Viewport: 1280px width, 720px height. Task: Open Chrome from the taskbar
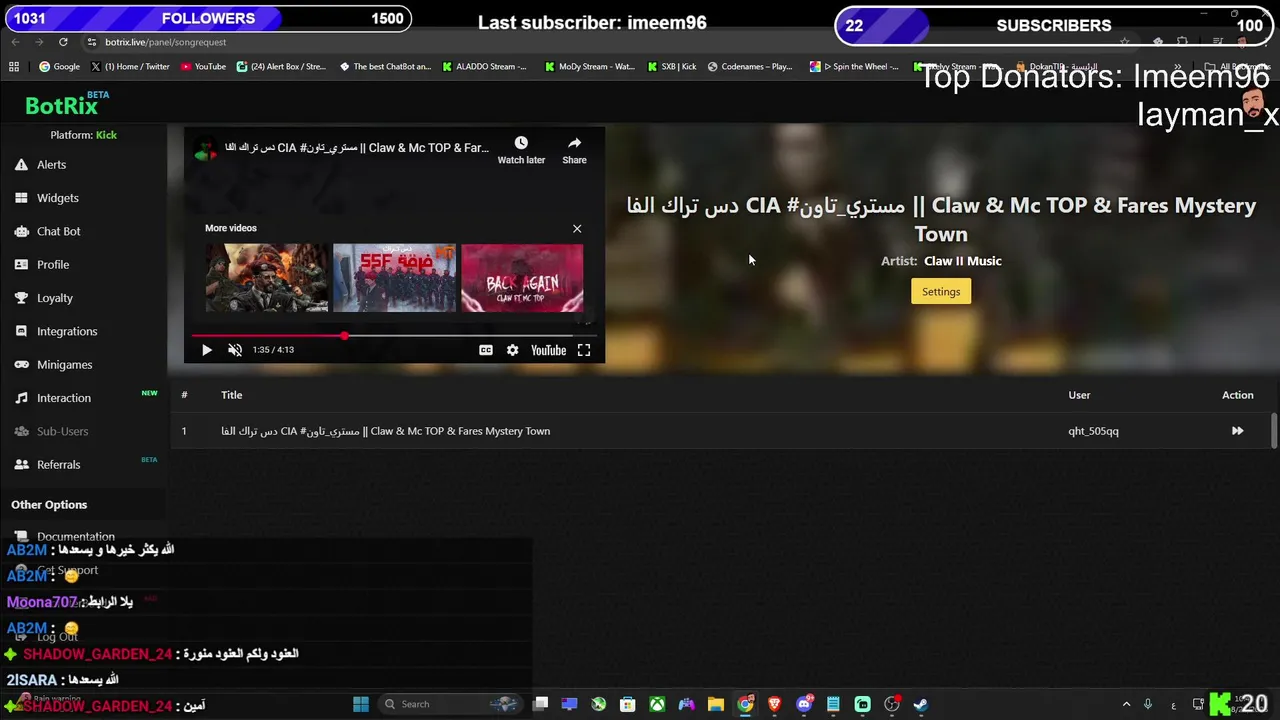point(745,704)
